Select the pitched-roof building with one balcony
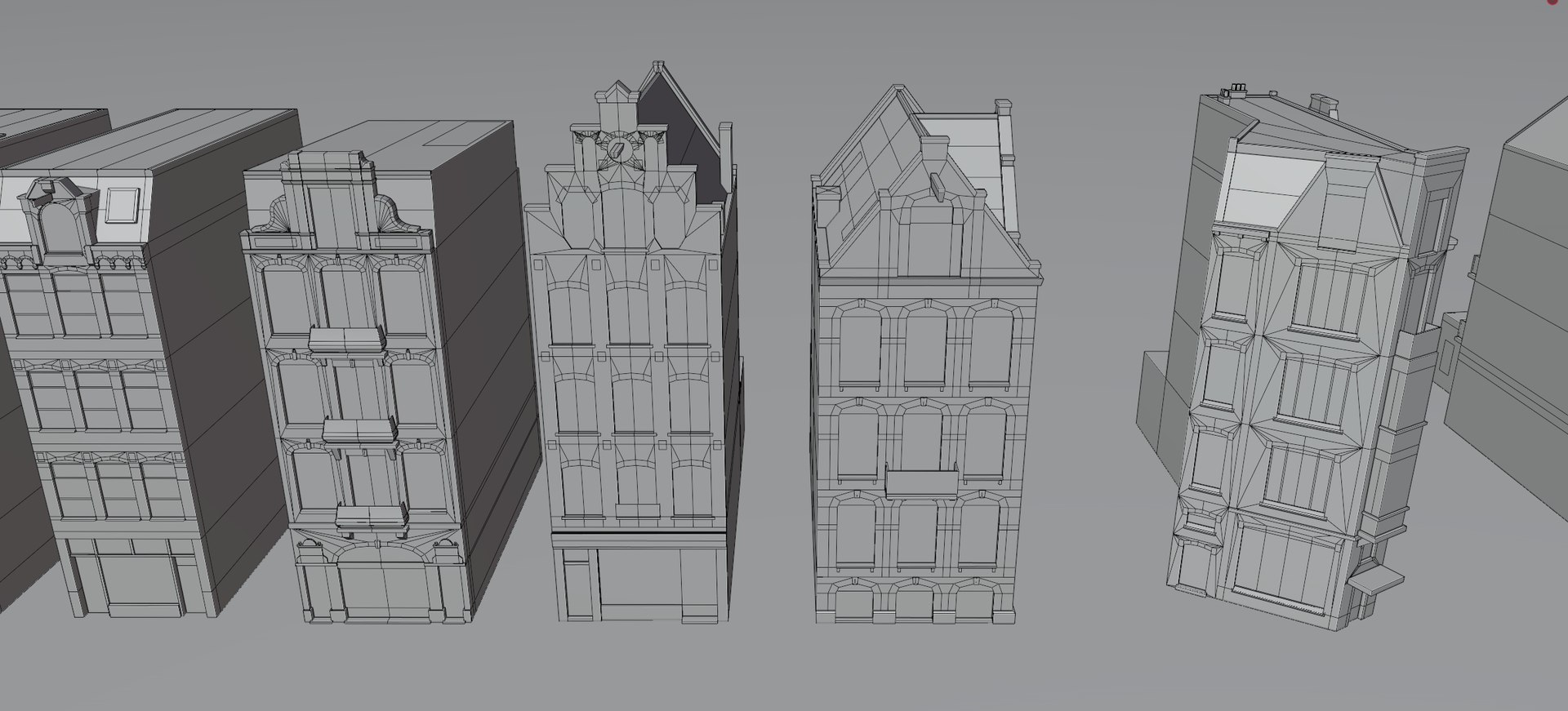The width and height of the screenshot is (1568, 711). (x=927, y=355)
